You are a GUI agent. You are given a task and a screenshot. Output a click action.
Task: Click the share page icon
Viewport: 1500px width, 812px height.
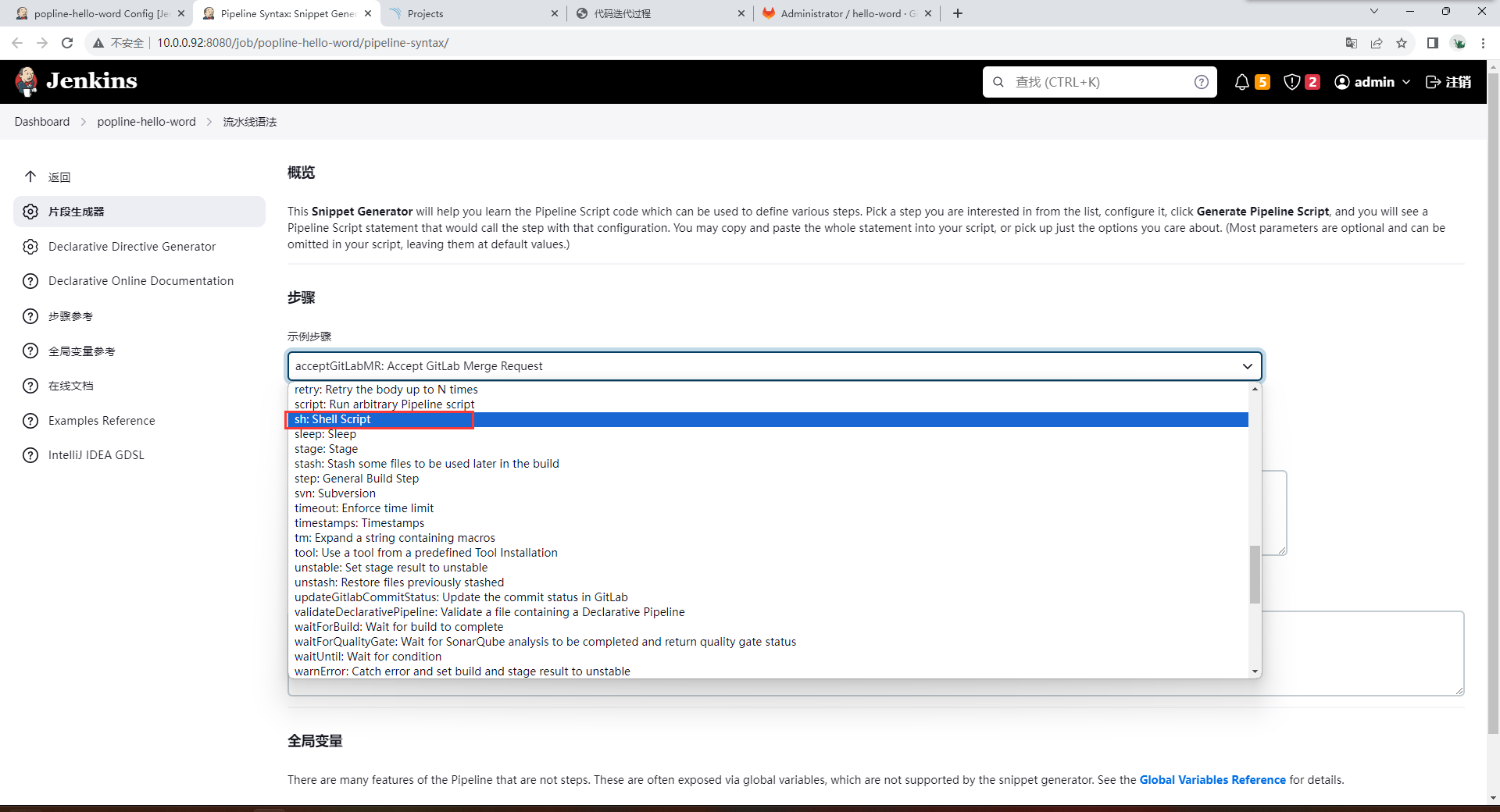[x=1377, y=43]
